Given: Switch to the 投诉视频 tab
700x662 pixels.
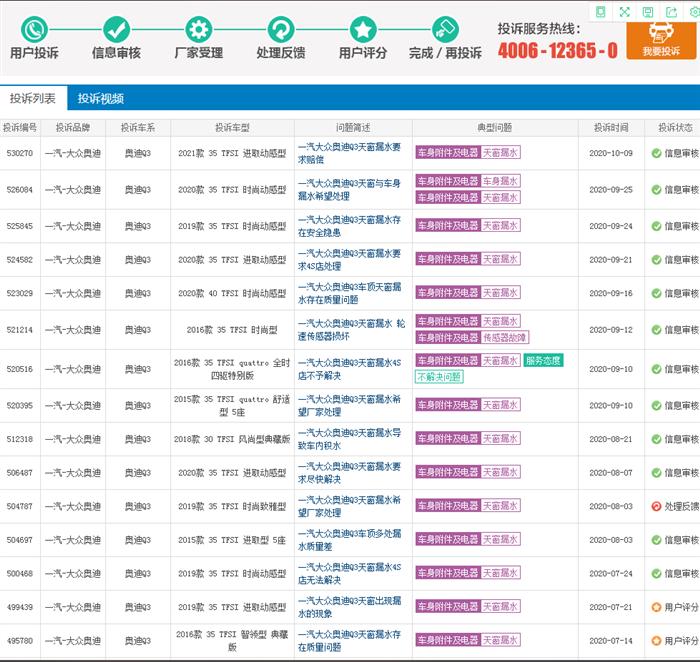Looking at the screenshot, I should [x=101, y=99].
